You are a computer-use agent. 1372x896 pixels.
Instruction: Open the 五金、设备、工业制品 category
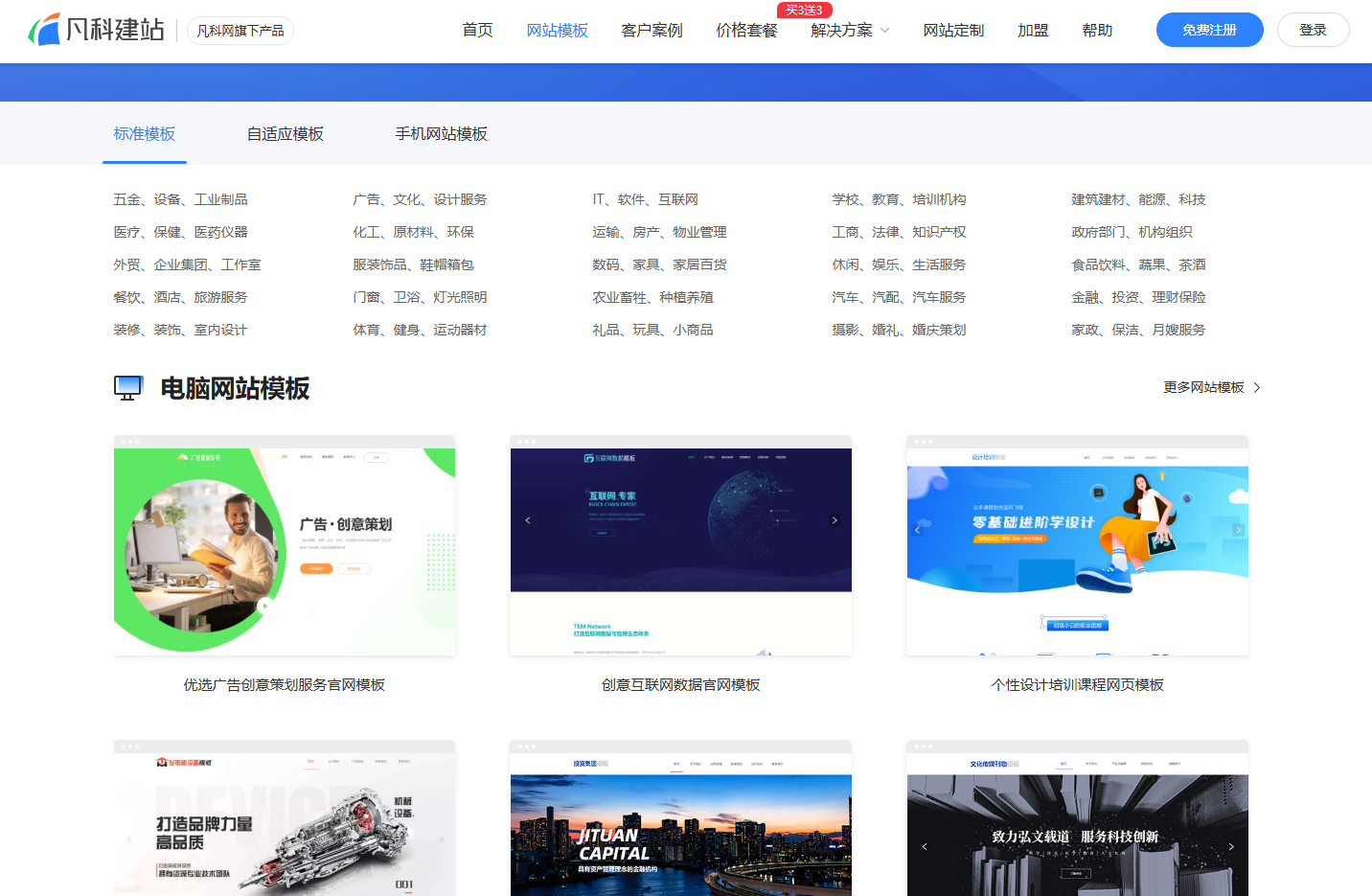180,199
